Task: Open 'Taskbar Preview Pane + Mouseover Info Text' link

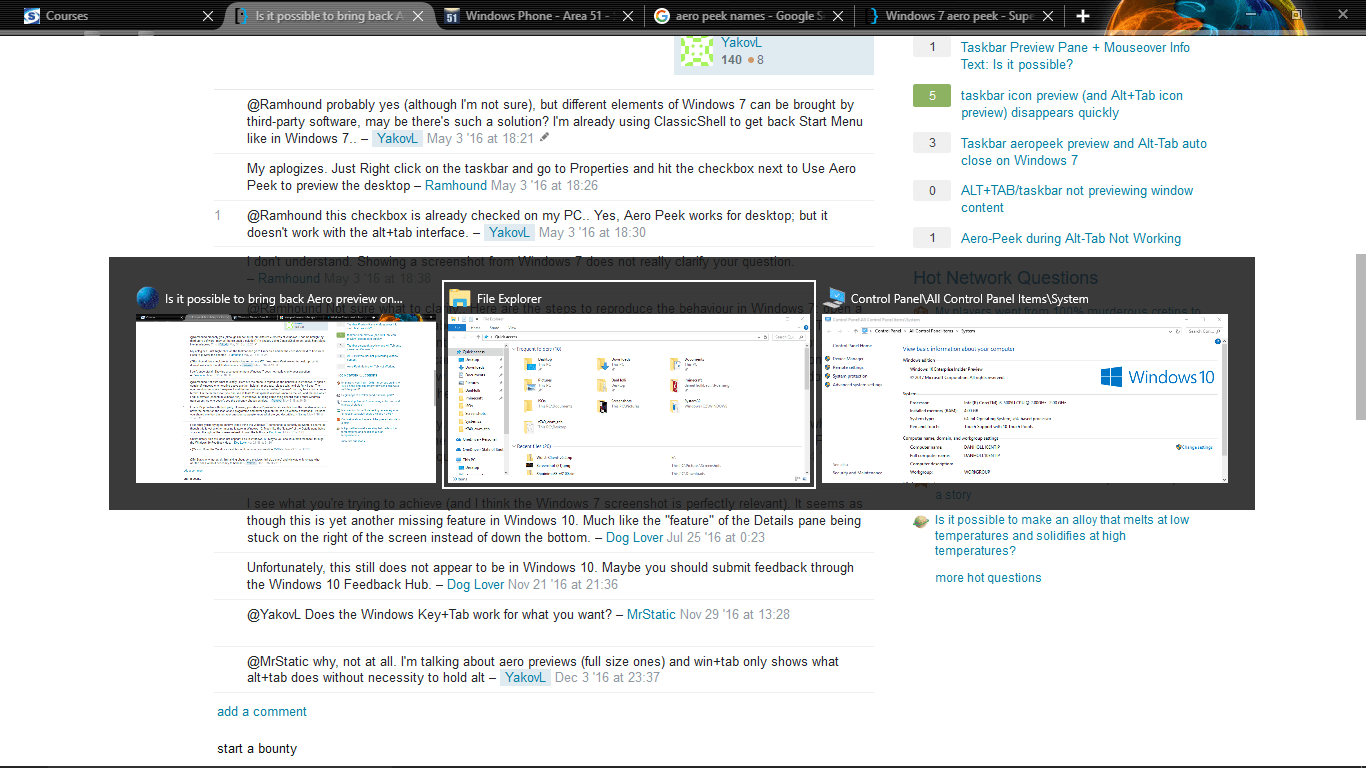Action: coord(1075,56)
